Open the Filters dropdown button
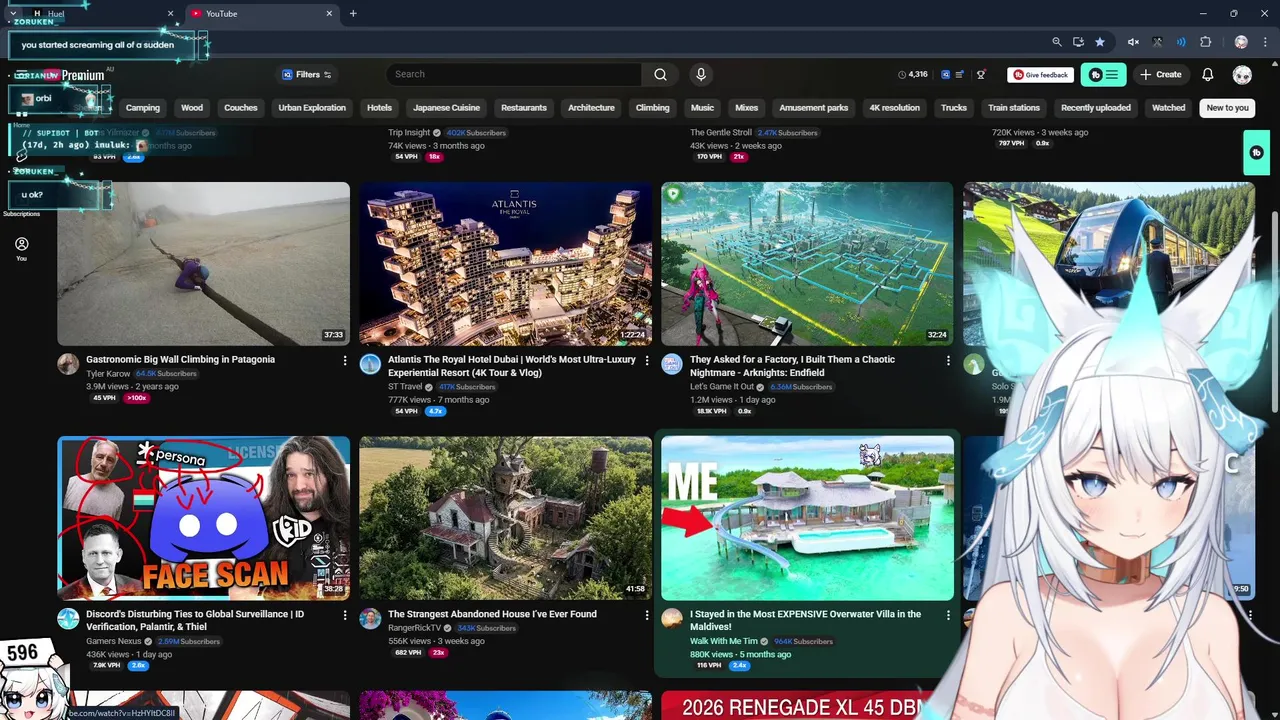 306,74
